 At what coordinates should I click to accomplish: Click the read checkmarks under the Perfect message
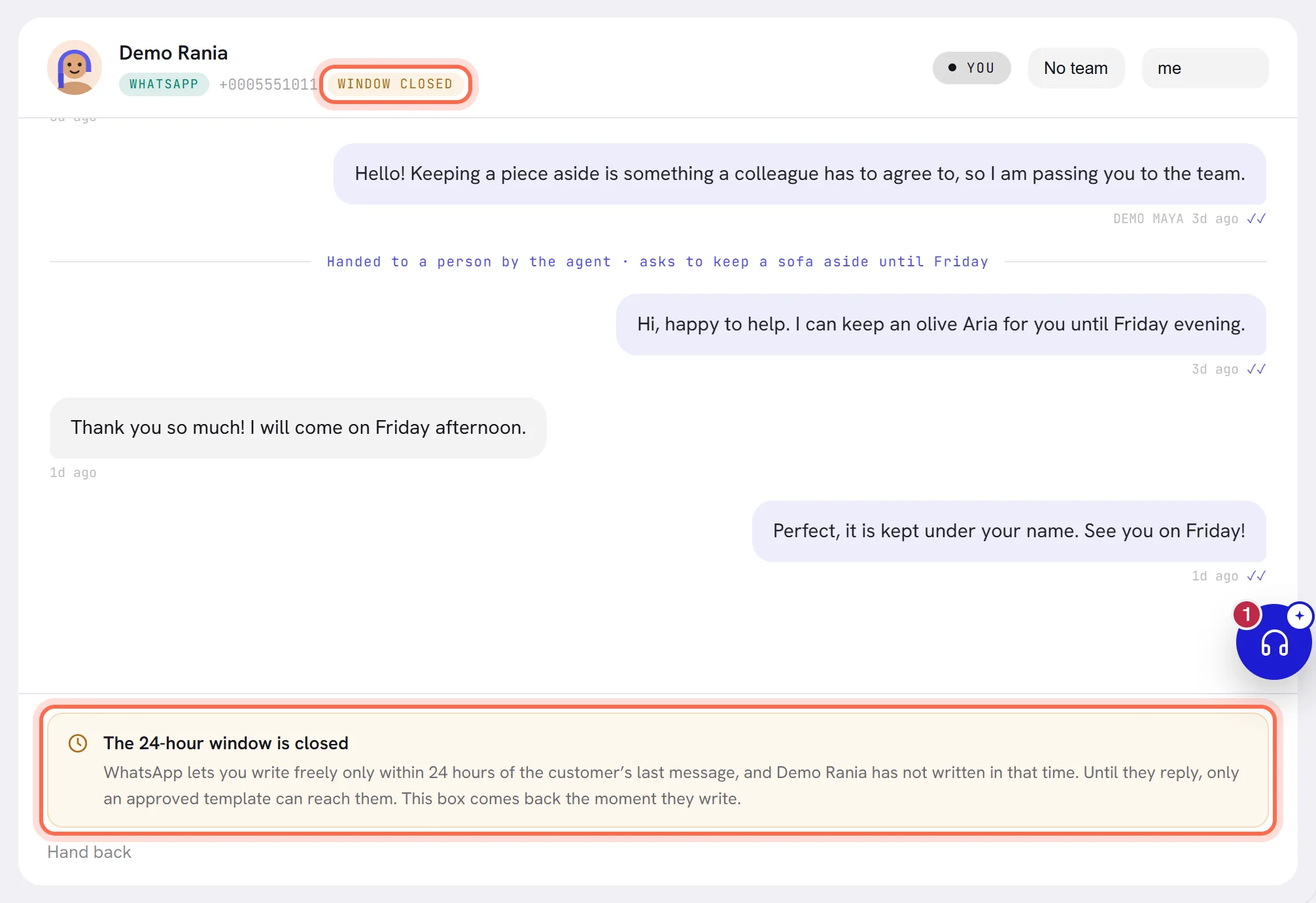[x=1256, y=576]
